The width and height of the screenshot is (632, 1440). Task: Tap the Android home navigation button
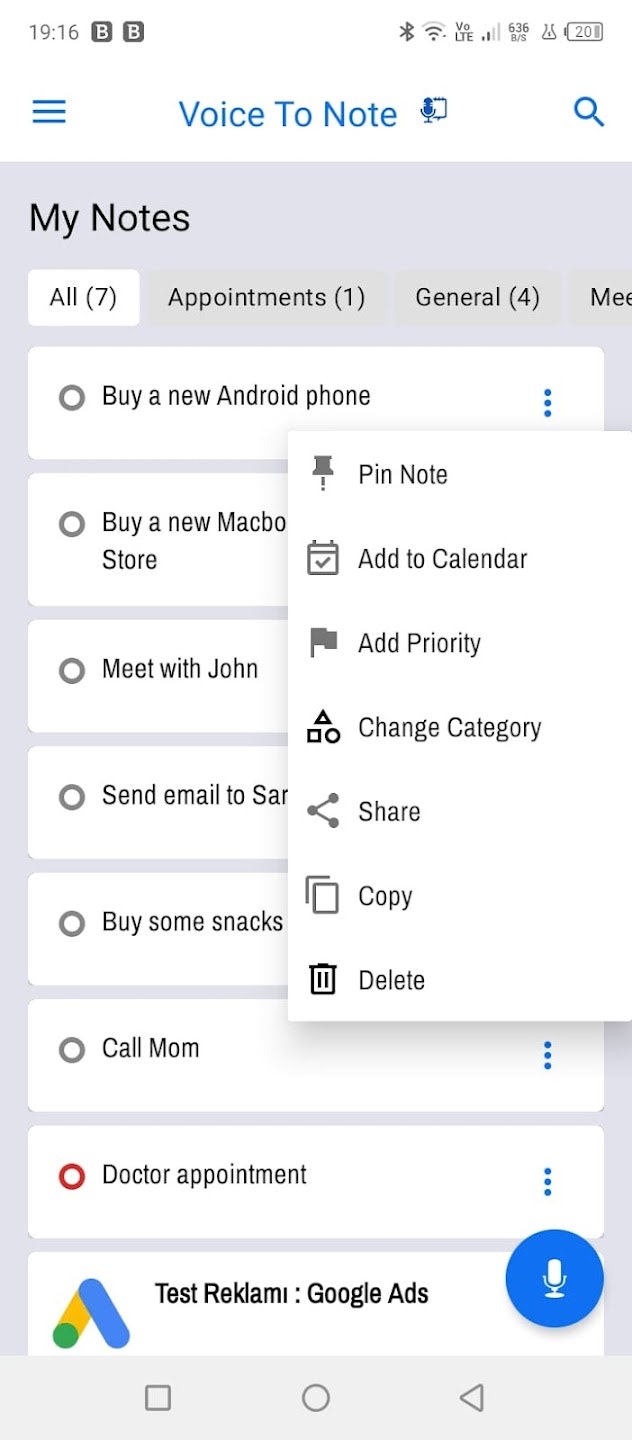316,1397
